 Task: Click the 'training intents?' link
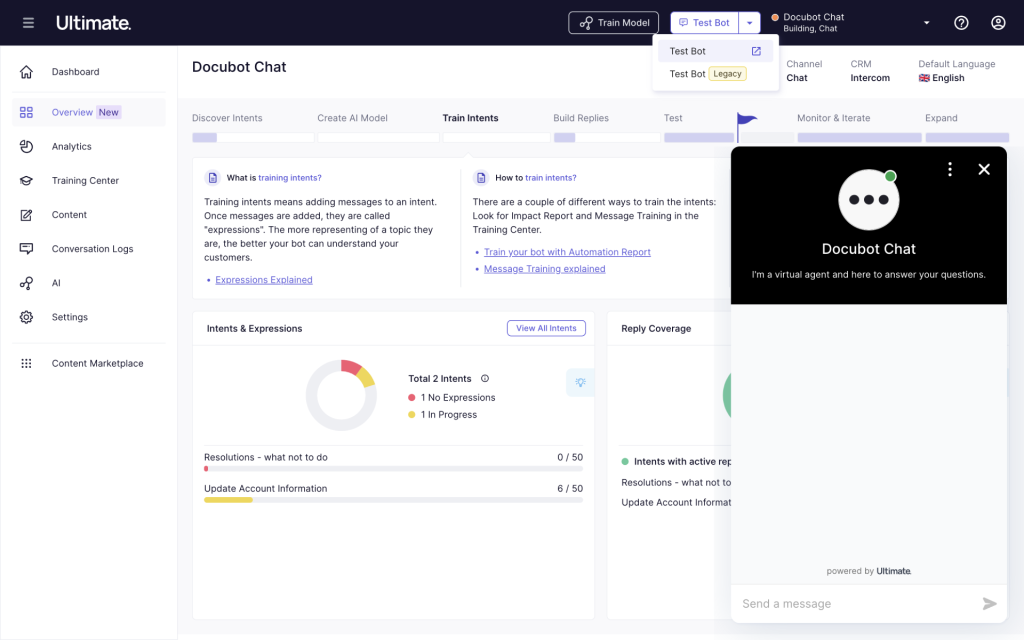point(289,178)
